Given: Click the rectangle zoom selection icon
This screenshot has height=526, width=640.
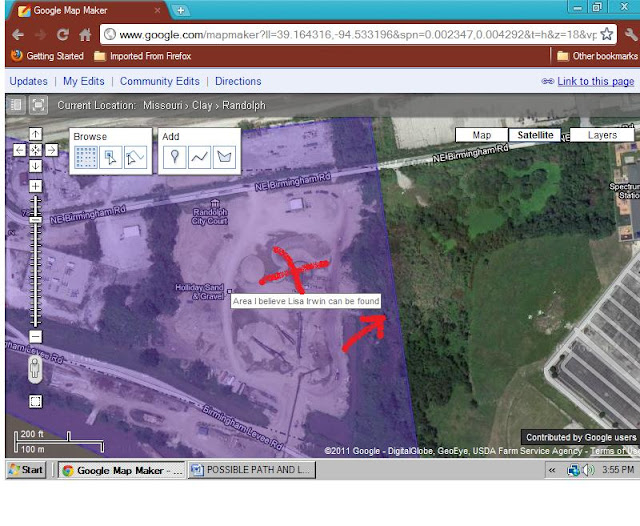Looking at the screenshot, I should point(36,402).
